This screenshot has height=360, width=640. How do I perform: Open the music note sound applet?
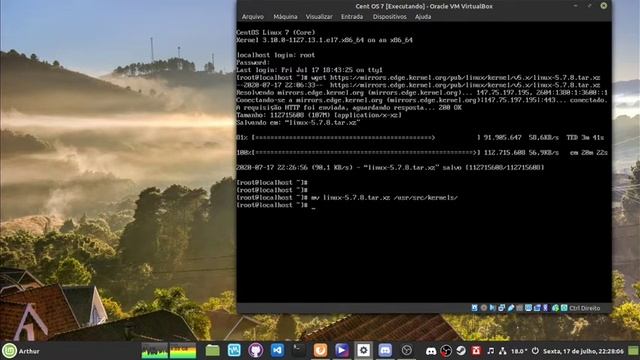[491, 351]
